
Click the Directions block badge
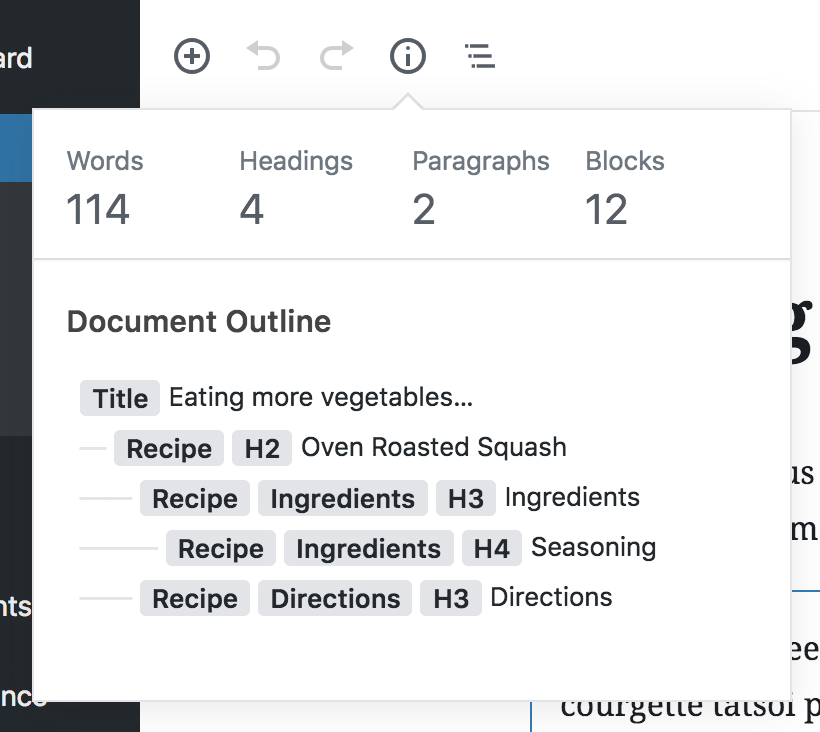click(335, 598)
